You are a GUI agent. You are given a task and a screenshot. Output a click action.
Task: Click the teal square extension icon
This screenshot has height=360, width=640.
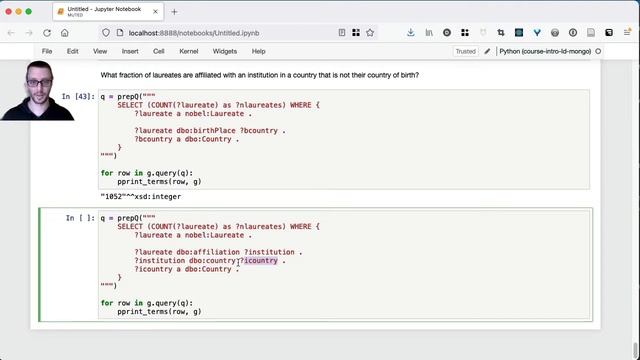tap(519, 33)
